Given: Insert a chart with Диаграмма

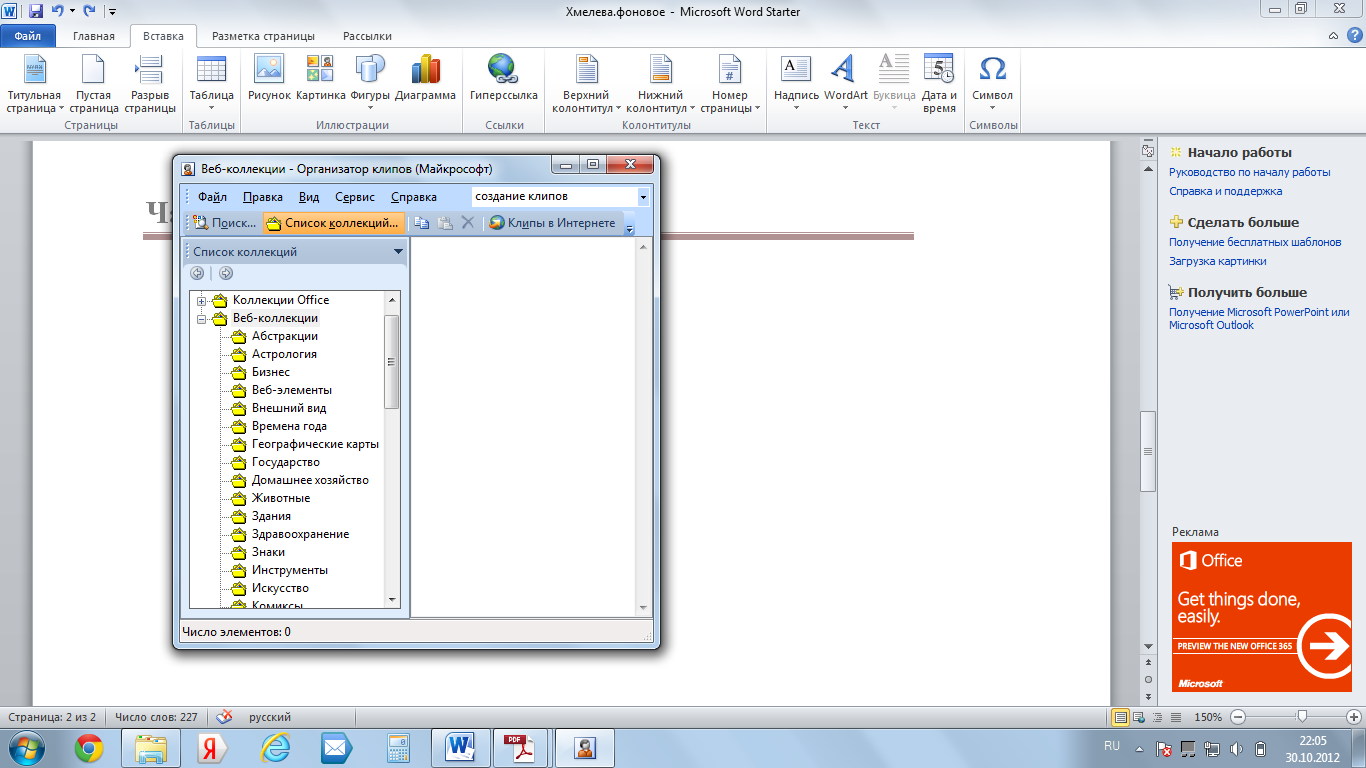Looking at the screenshot, I should pos(426,79).
